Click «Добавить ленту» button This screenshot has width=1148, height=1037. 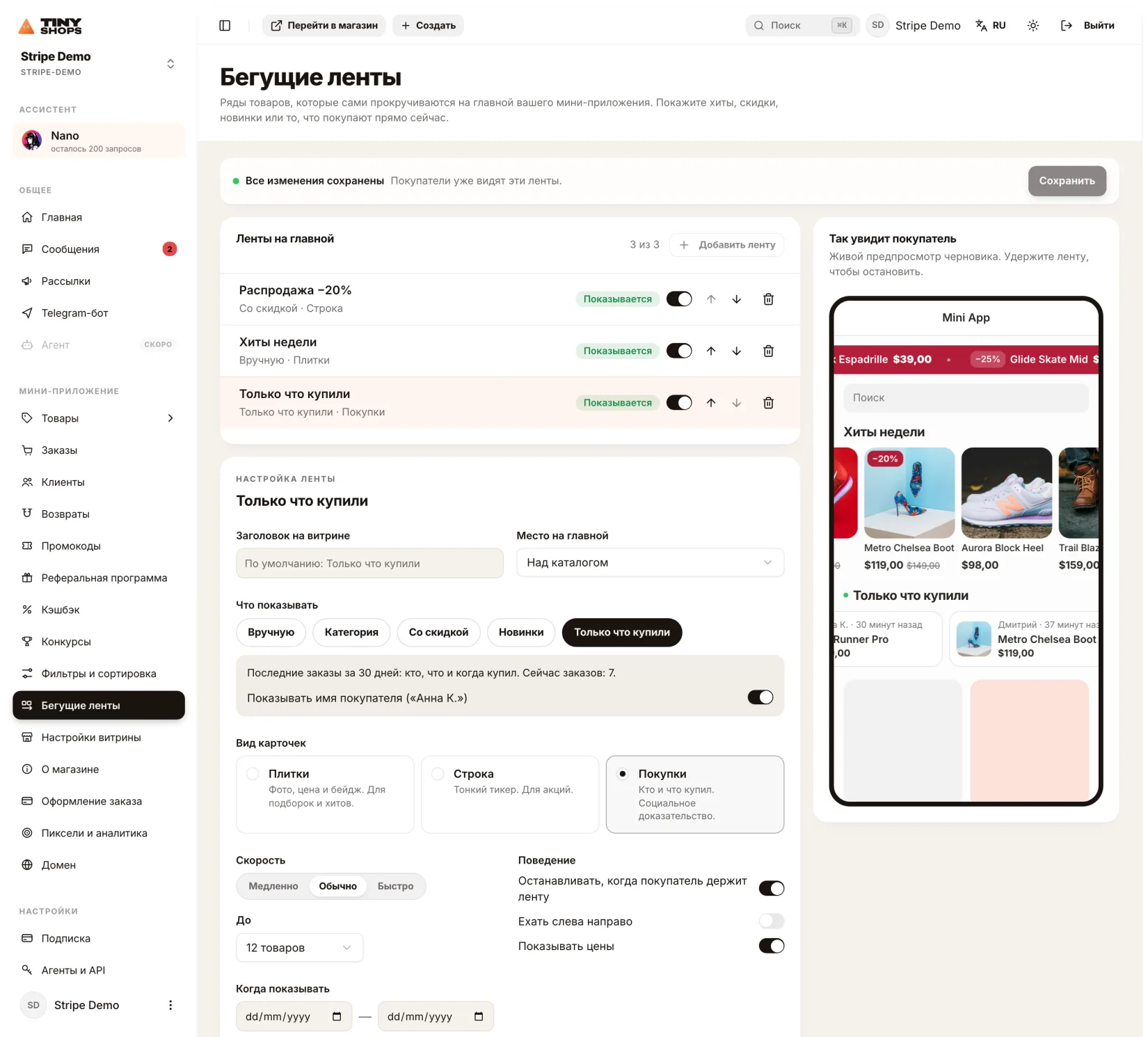726,245
